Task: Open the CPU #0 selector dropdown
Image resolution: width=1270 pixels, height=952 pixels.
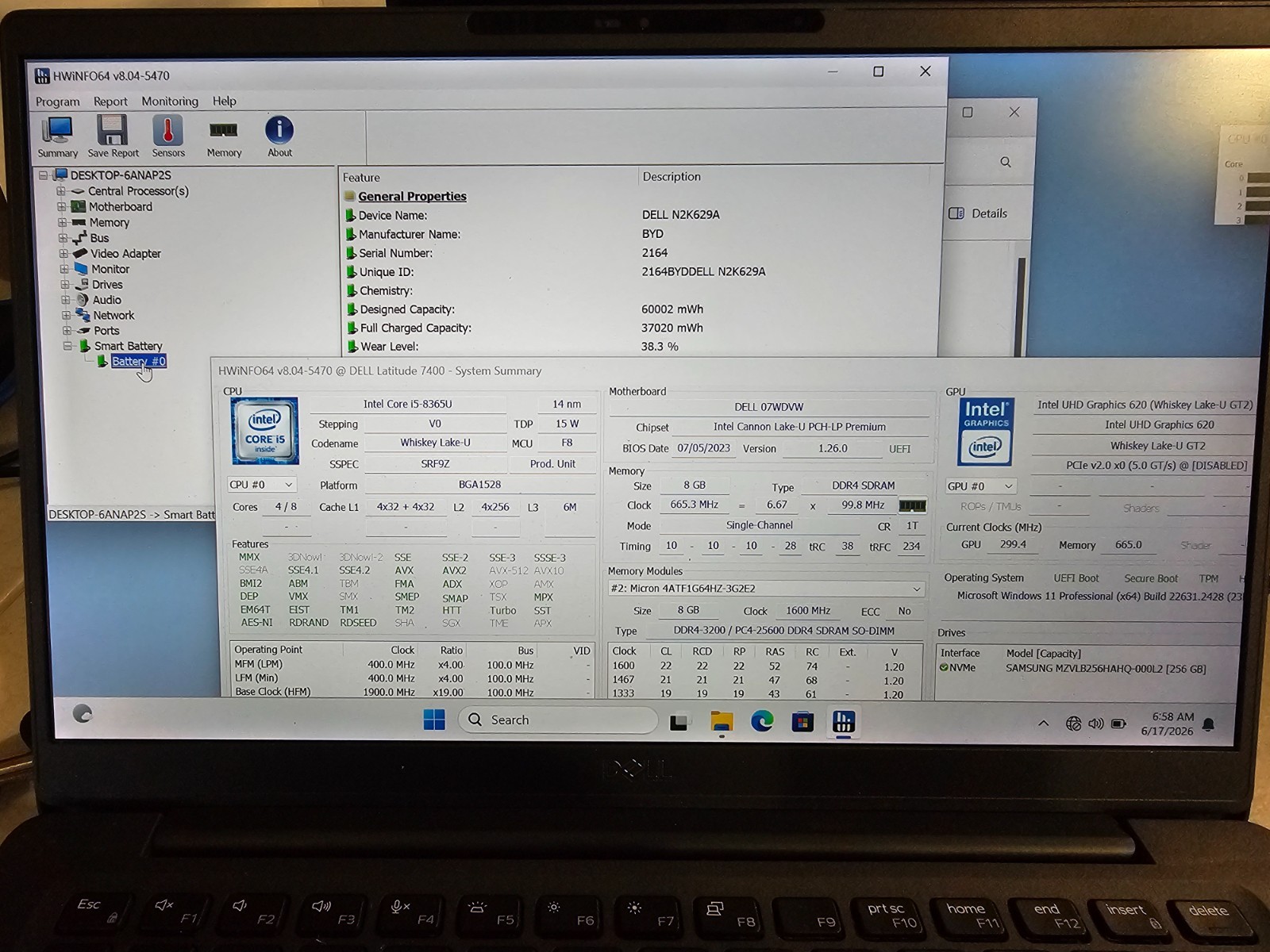Action: (x=261, y=485)
